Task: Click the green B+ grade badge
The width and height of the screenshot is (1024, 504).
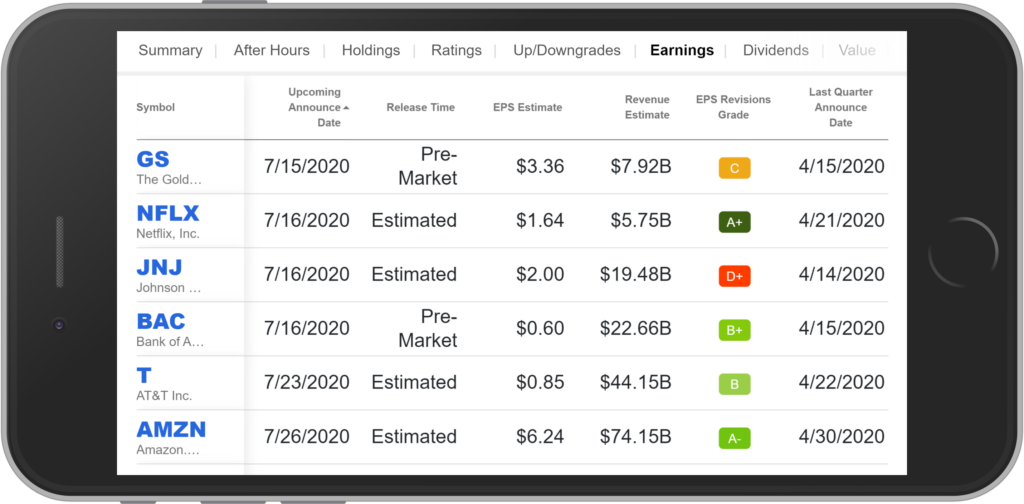Action: coord(735,330)
